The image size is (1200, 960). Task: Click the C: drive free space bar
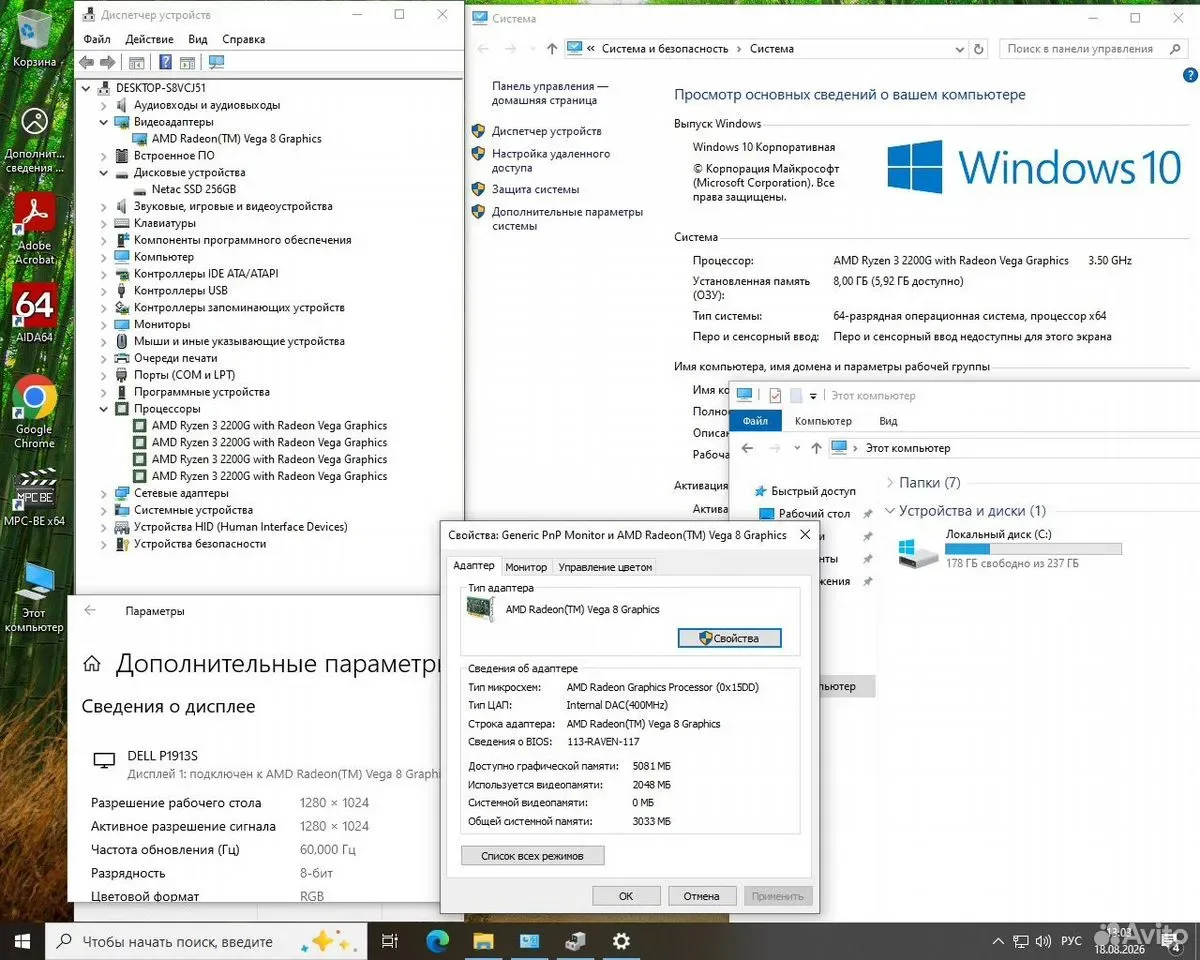tap(1033, 549)
